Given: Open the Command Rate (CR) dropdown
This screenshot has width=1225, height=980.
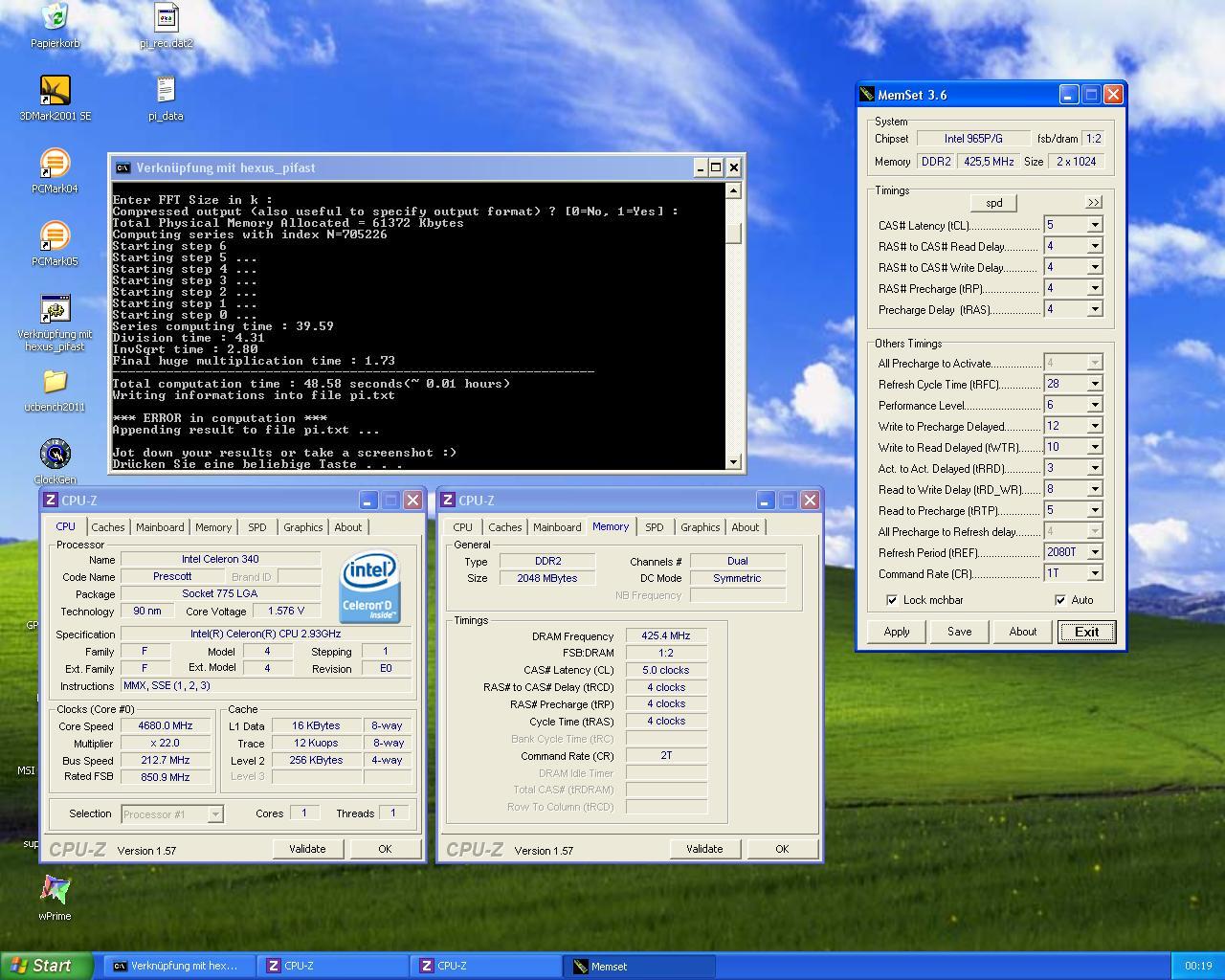Looking at the screenshot, I should pyautogui.click(x=1095, y=573).
